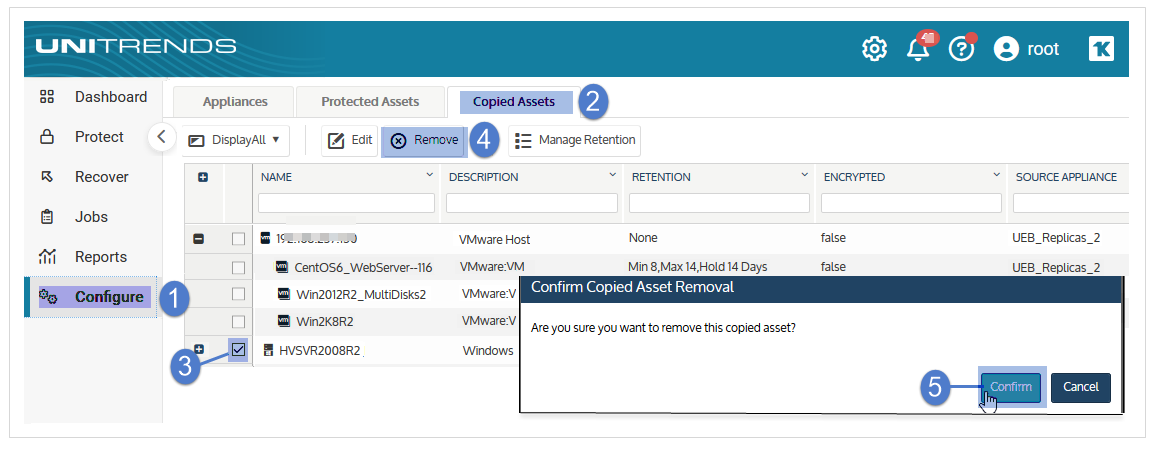Confirm the copied asset removal
This screenshot has height=460, width=1166.
click(x=1011, y=387)
